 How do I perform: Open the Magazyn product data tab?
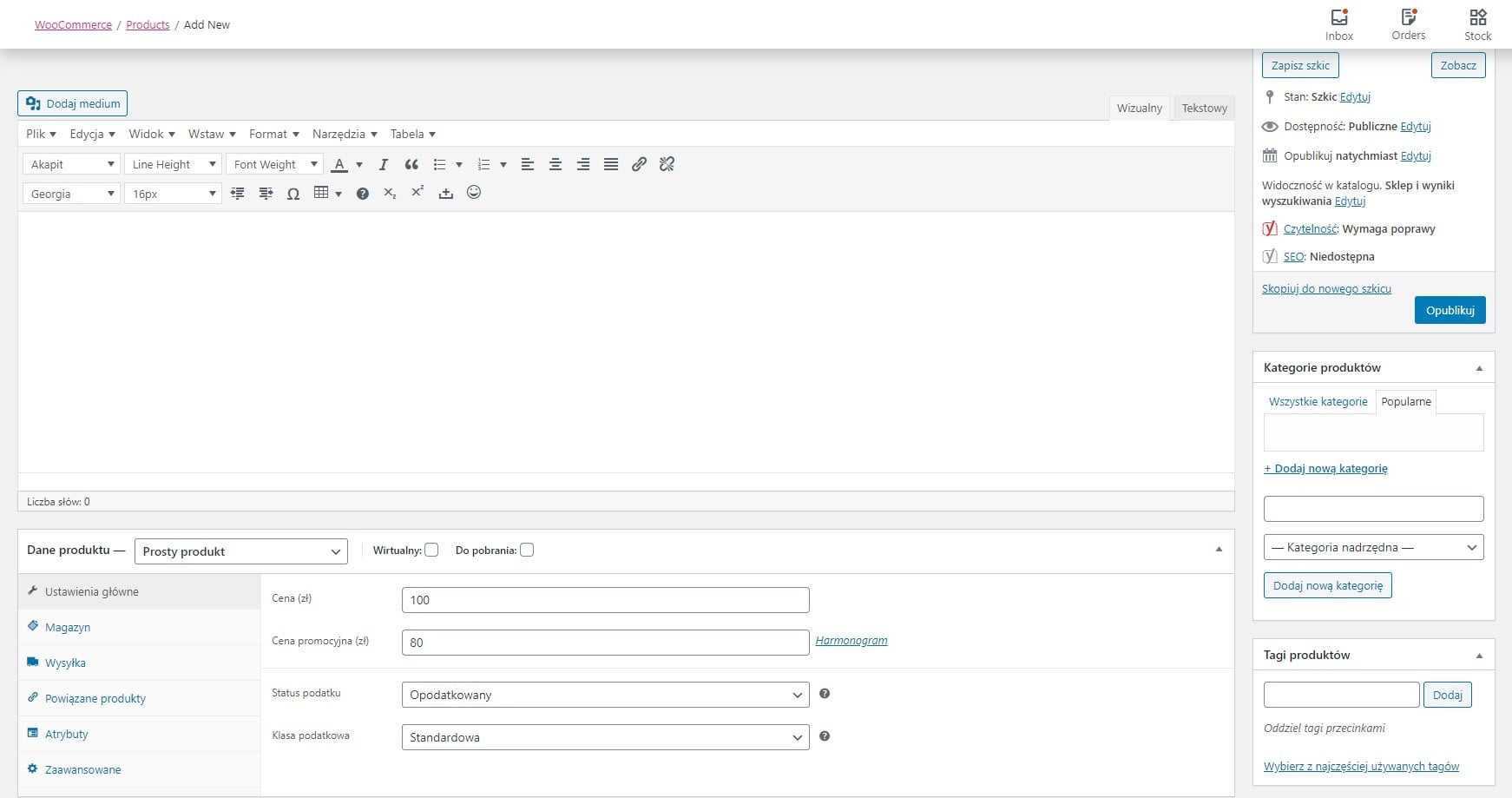pos(68,627)
